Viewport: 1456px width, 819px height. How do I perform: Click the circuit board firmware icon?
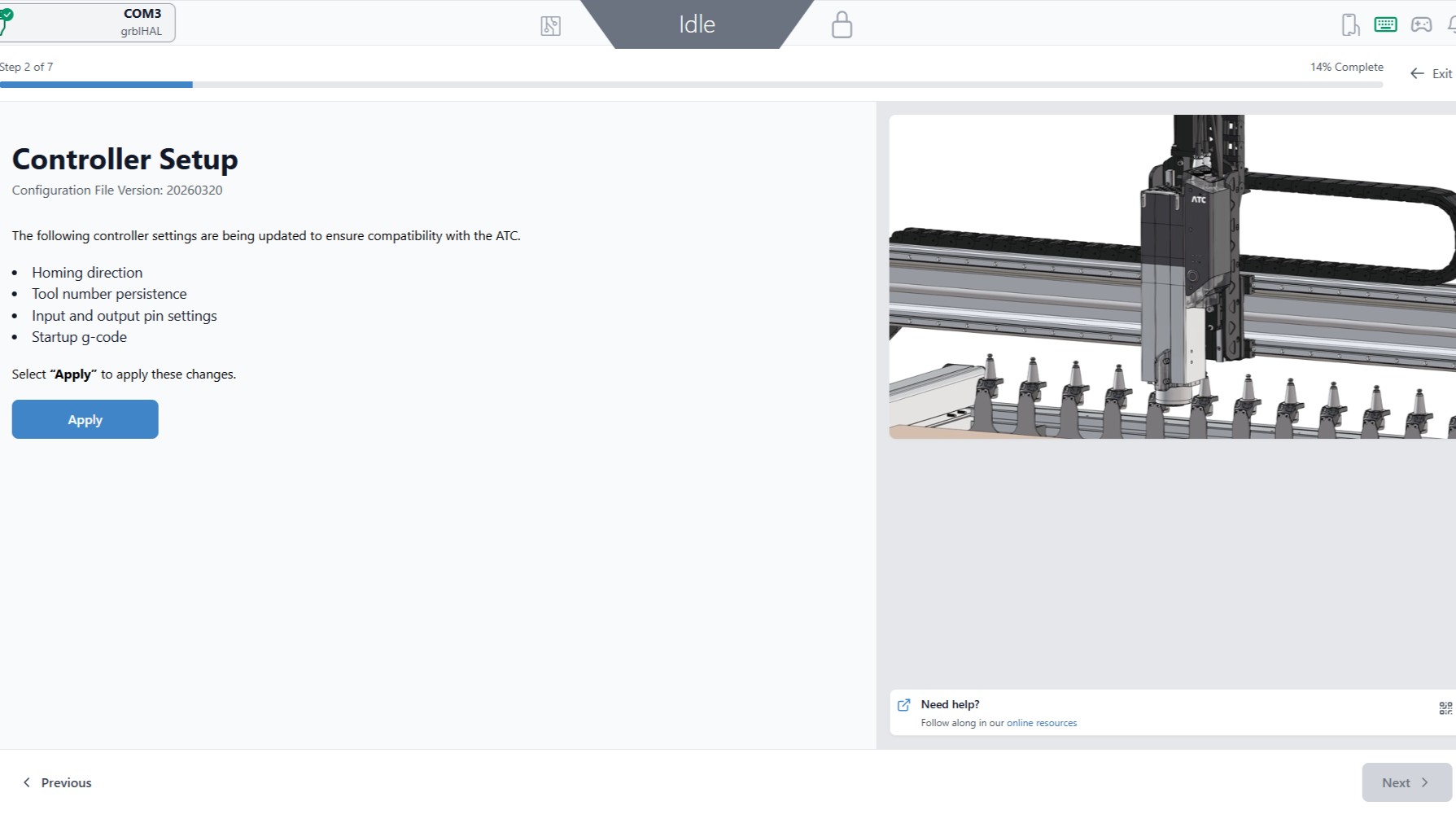[x=550, y=26]
